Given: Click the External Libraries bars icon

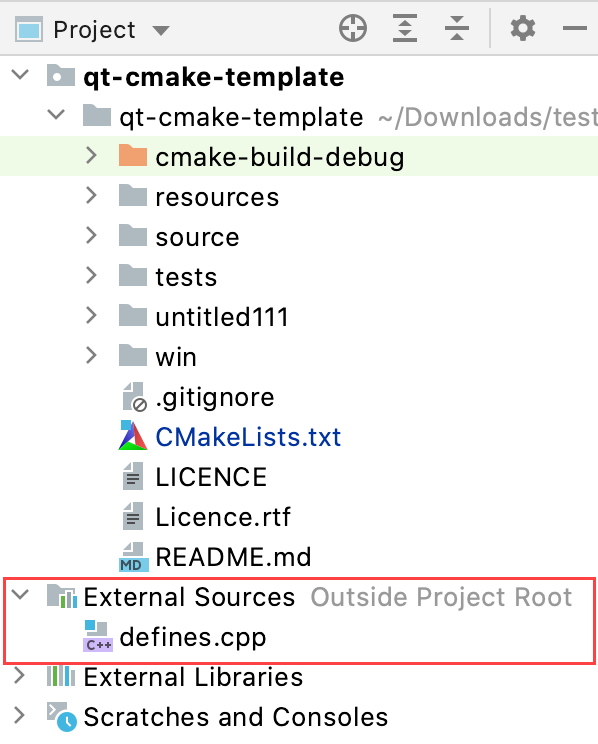Looking at the screenshot, I should [61, 676].
